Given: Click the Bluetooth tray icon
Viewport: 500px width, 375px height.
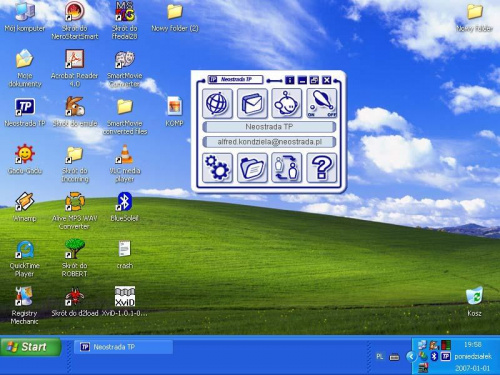Looking at the screenshot, I should coord(434,356).
